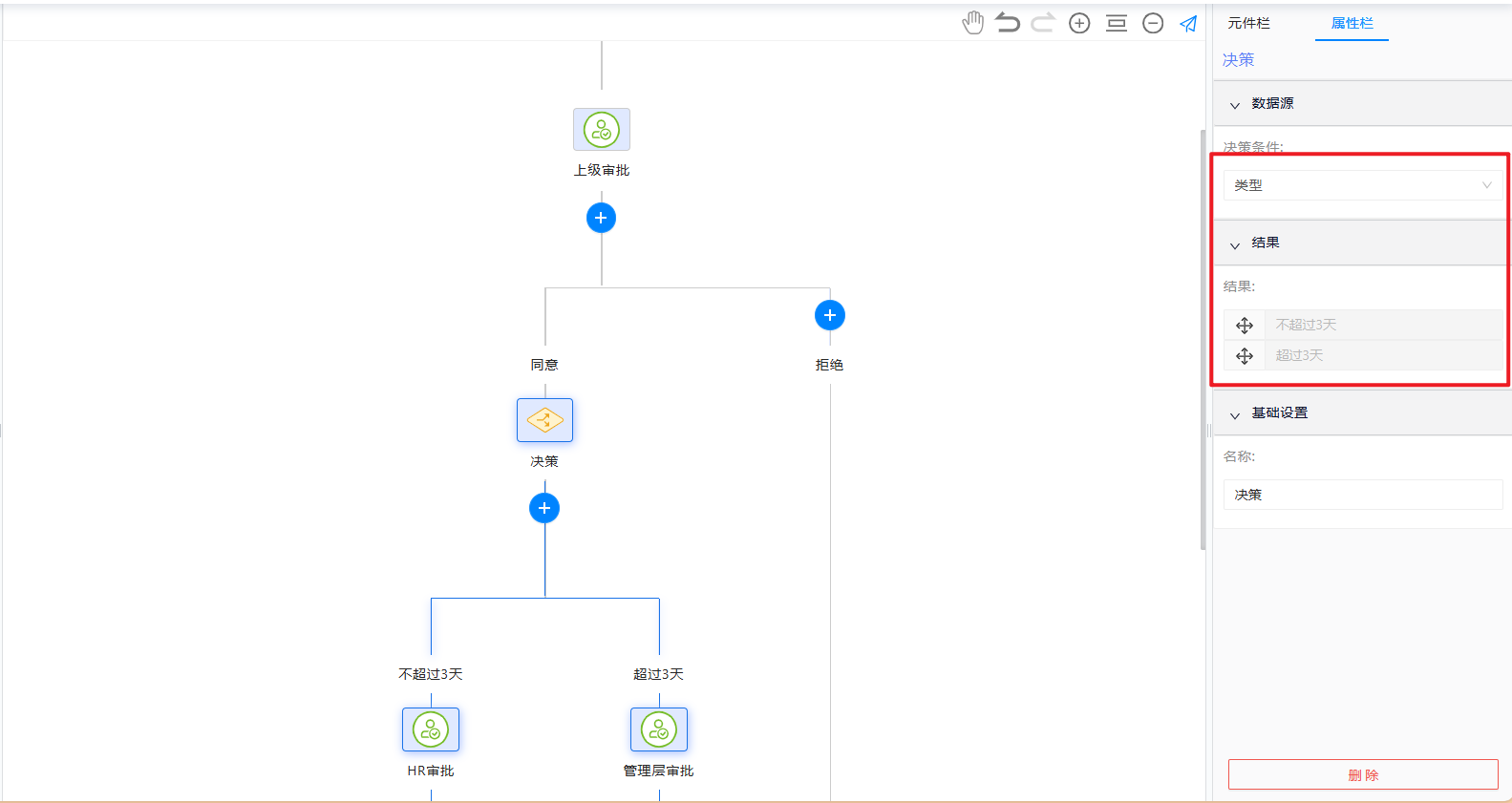Image resolution: width=1512 pixels, height=803 pixels.
Task: Select the 管理层审批 node icon
Action: 659,729
